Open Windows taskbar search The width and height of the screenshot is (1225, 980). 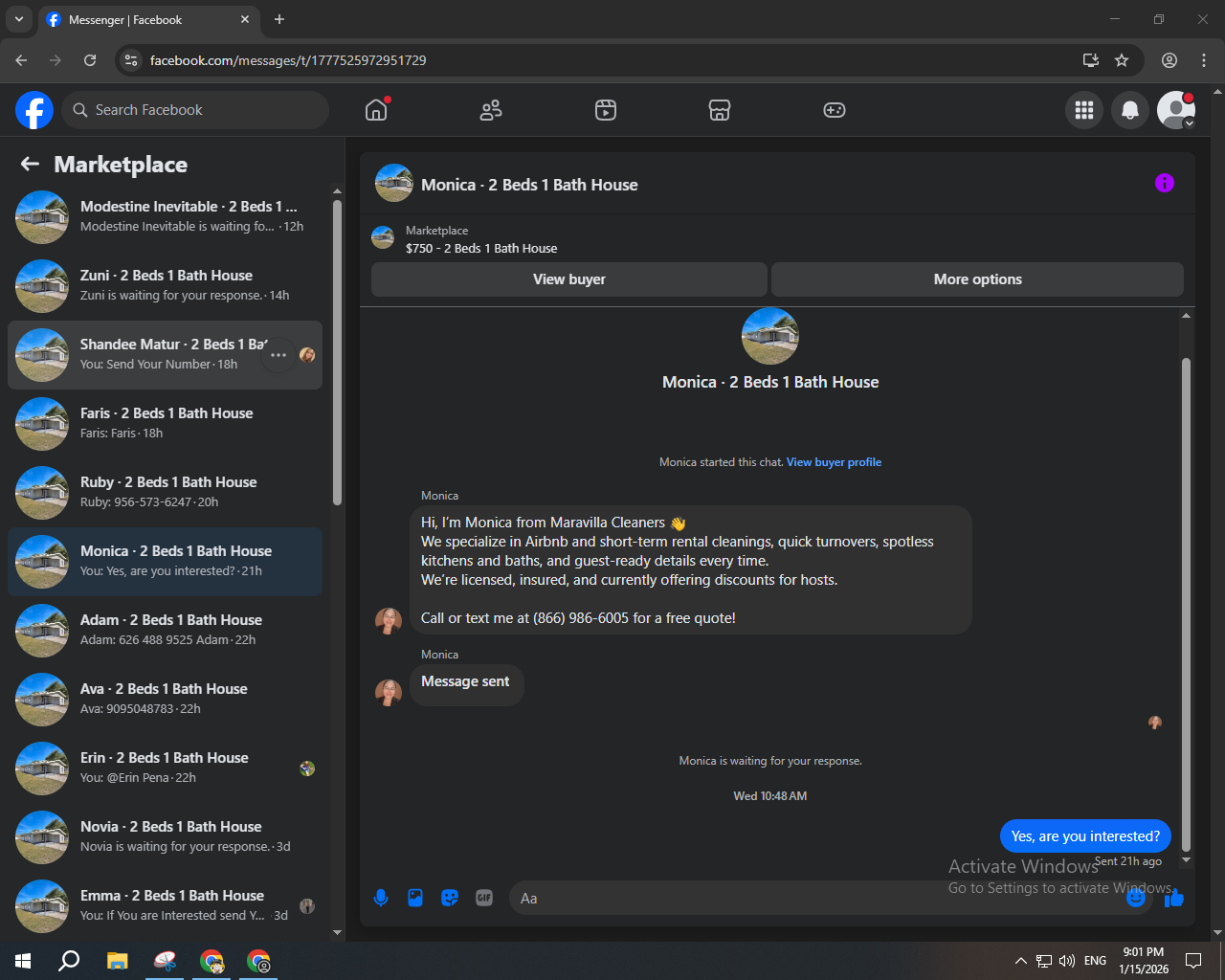(69, 961)
